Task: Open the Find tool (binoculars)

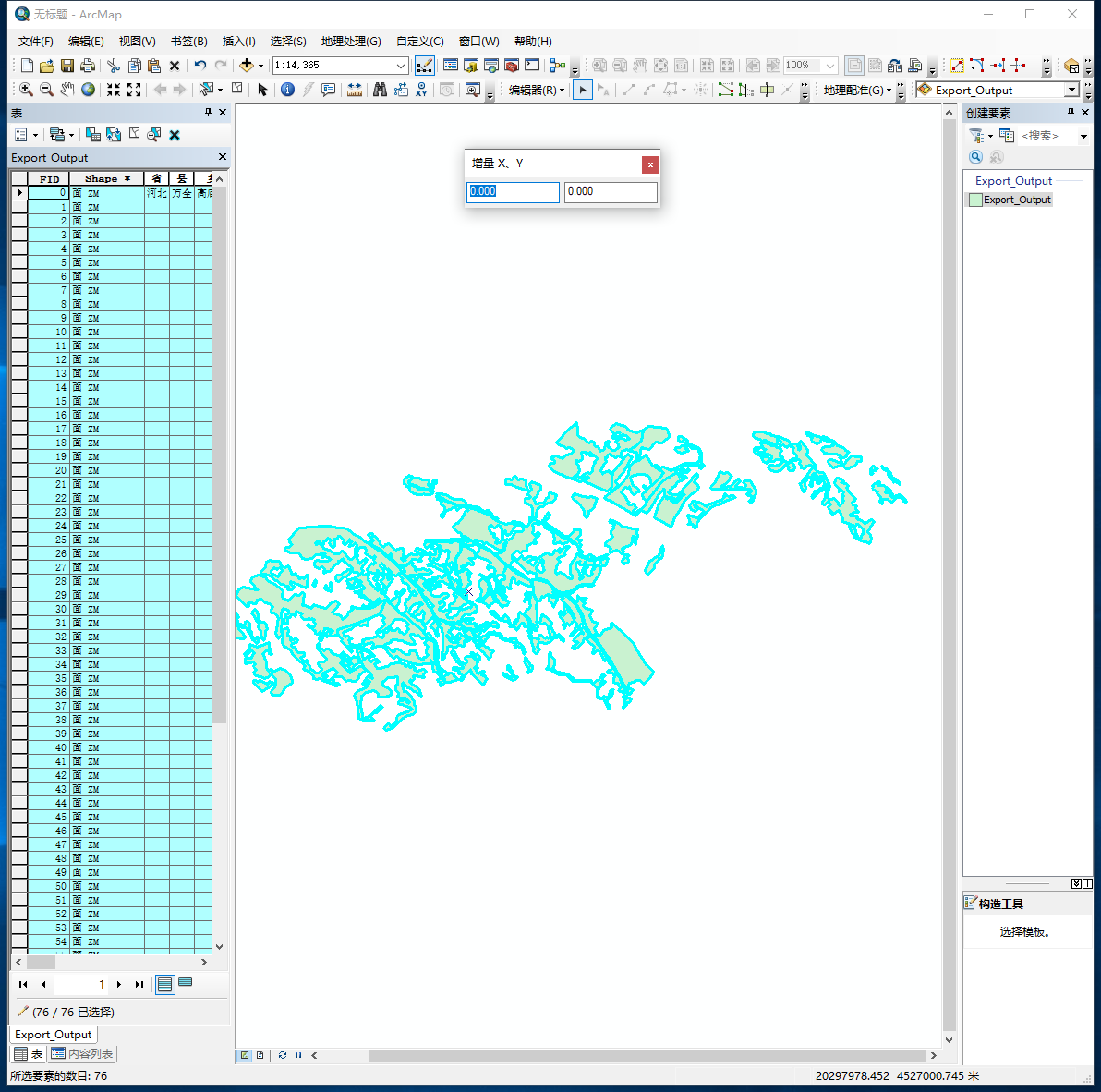Action: (380, 89)
